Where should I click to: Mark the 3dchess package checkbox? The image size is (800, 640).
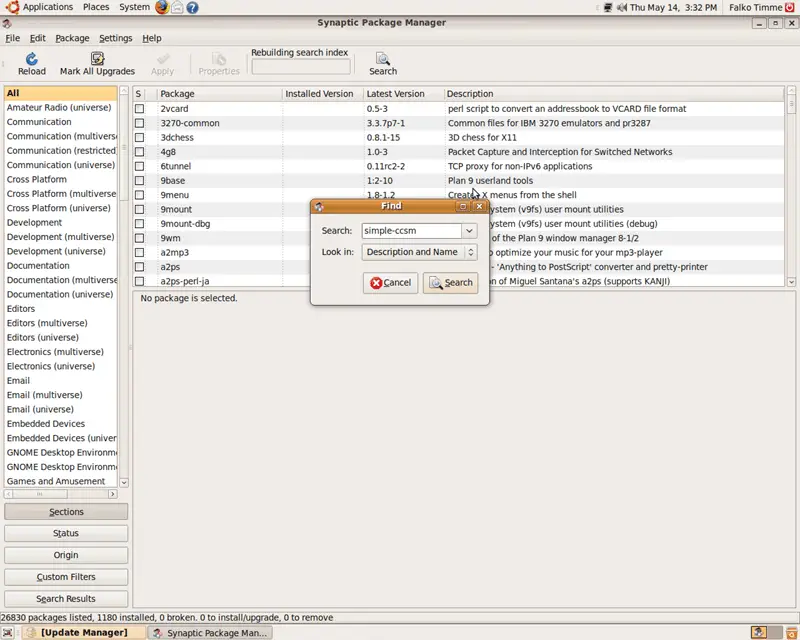(x=139, y=137)
